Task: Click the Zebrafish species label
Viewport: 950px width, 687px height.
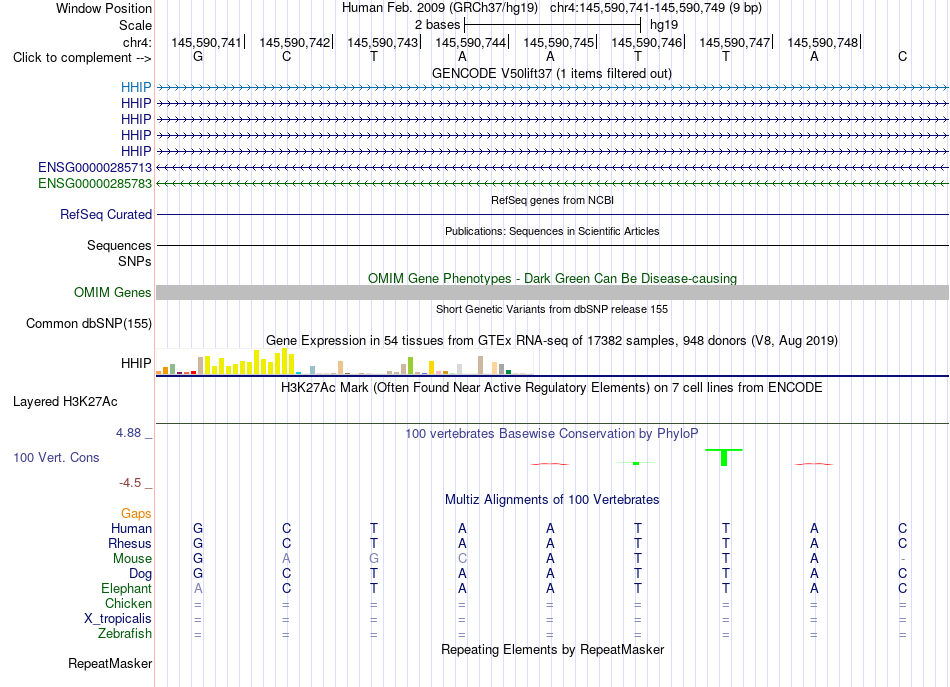Action: pyautogui.click(x=124, y=634)
